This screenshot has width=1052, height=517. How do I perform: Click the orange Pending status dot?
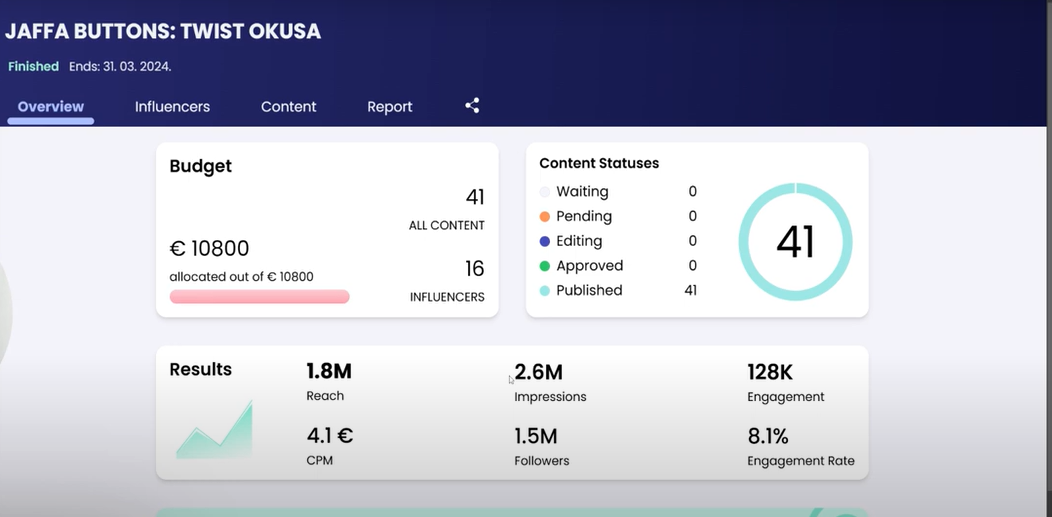(x=545, y=217)
